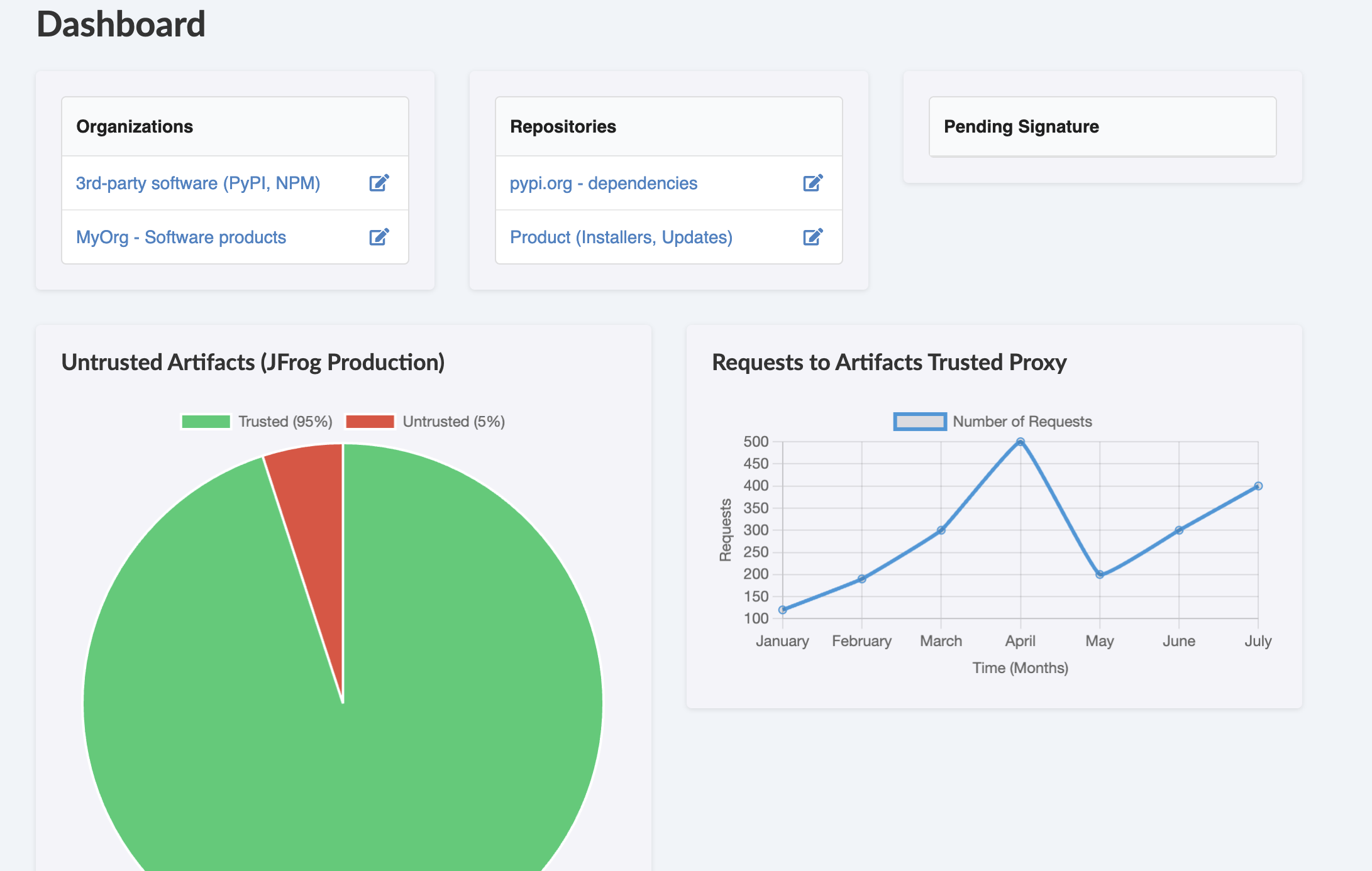The image size is (1372, 871).
Task: Open Product (Installers, Updates) link
Action: (x=621, y=237)
